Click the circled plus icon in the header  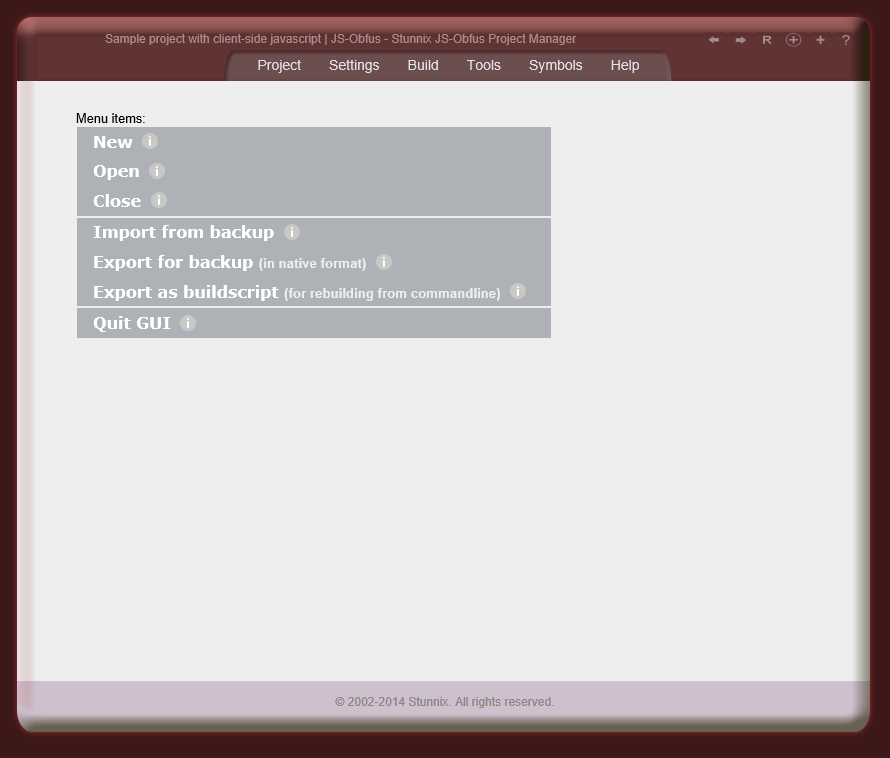click(x=793, y=39)
